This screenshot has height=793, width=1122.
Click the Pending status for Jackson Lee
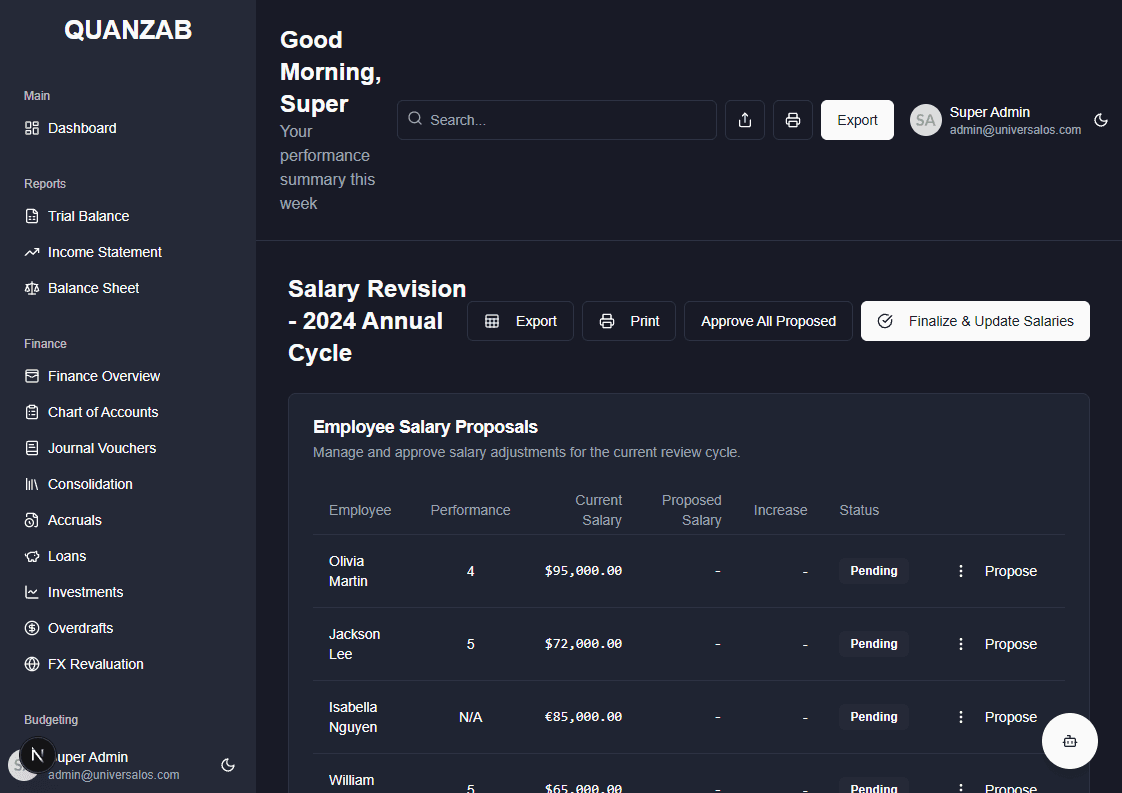coord(874,644)
